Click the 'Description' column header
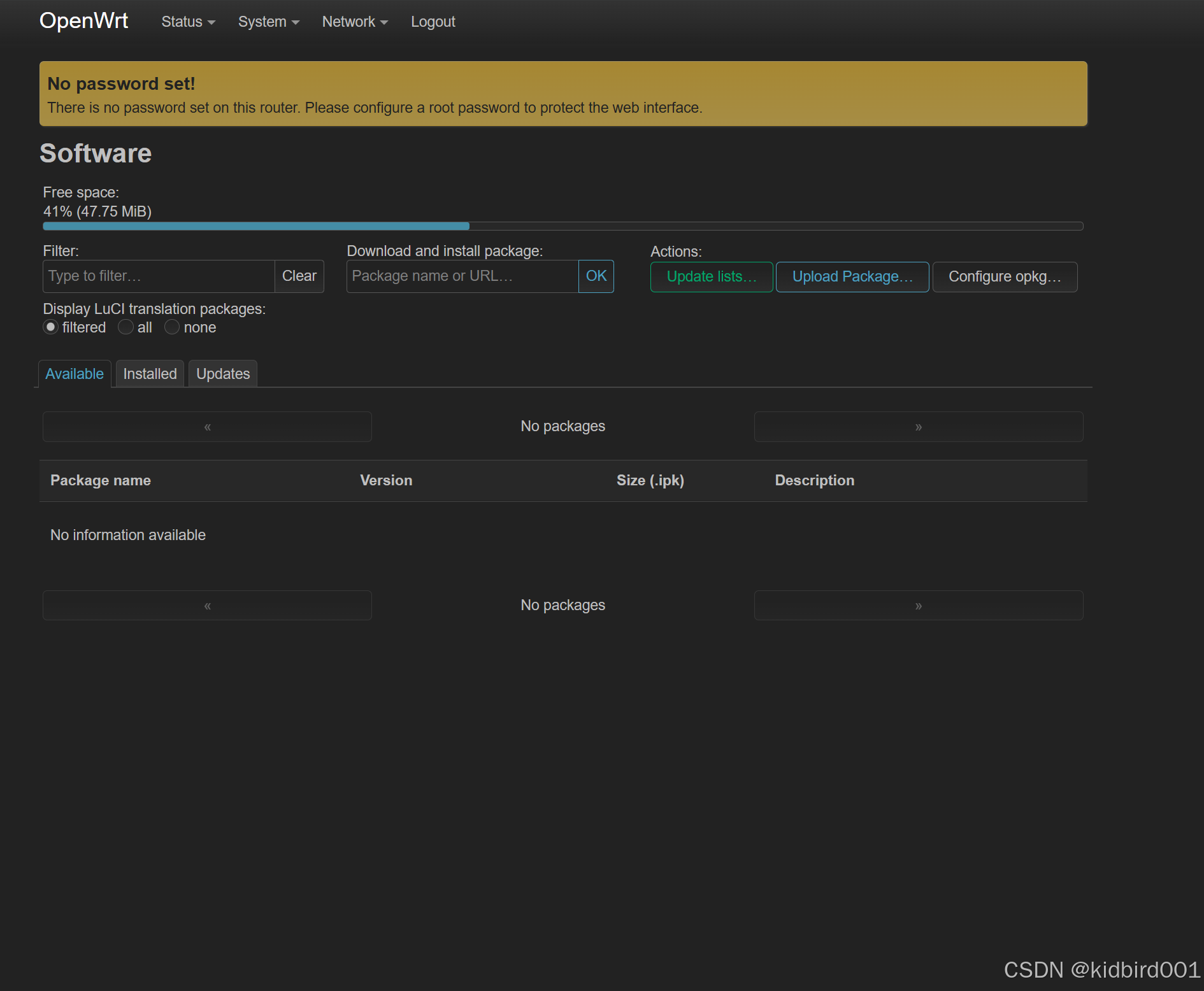 [814, 480]
